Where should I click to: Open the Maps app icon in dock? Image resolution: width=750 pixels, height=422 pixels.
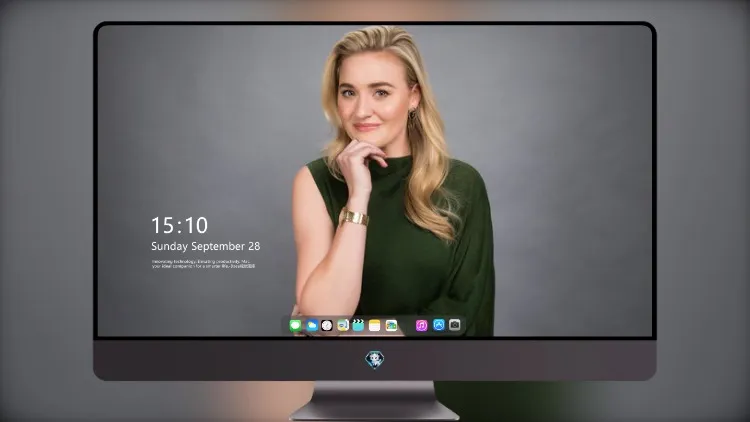(x=342, y=325)
